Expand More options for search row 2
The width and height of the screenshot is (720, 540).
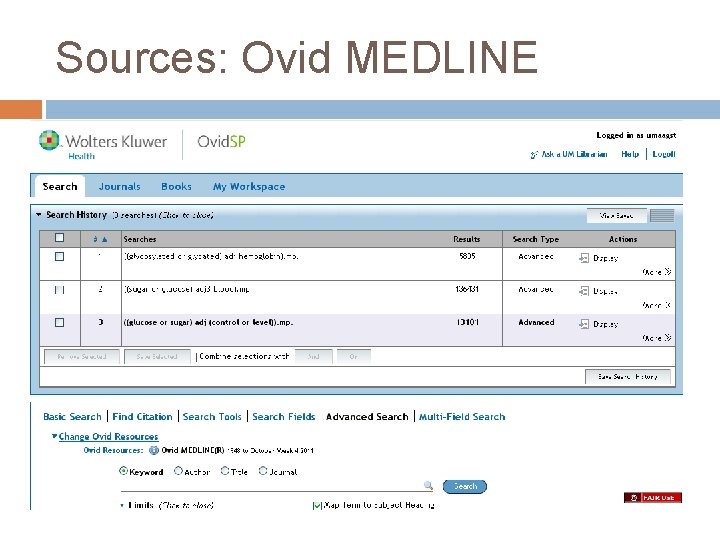[x=657, y=305]
